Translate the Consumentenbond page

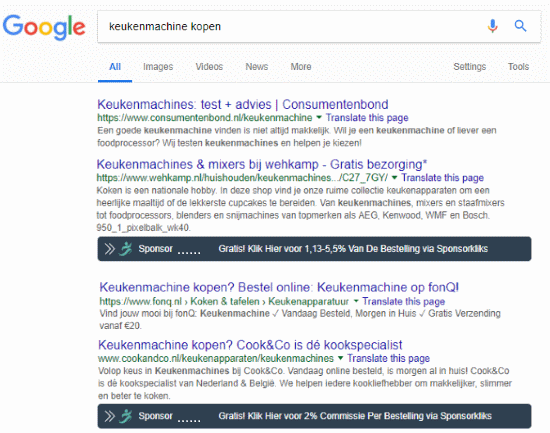click(x=367, y=118)
